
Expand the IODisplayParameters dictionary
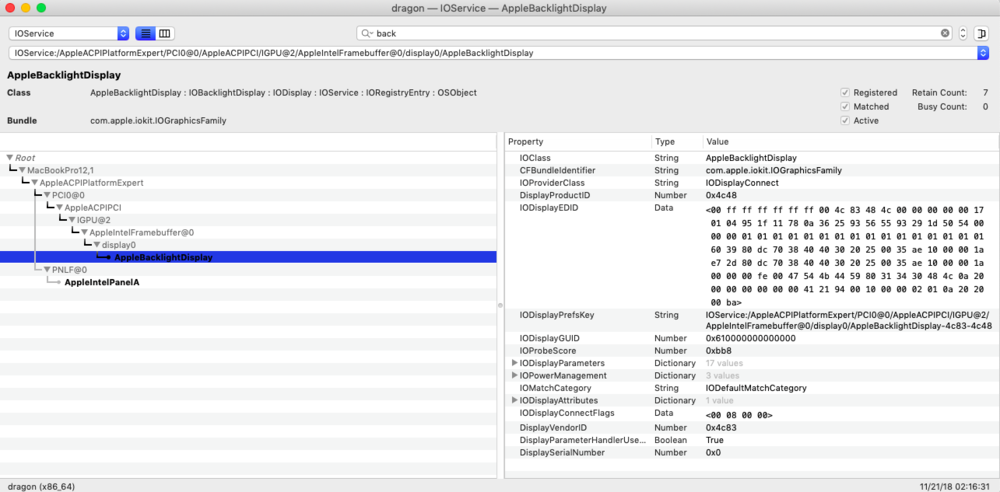click(514, 362)
